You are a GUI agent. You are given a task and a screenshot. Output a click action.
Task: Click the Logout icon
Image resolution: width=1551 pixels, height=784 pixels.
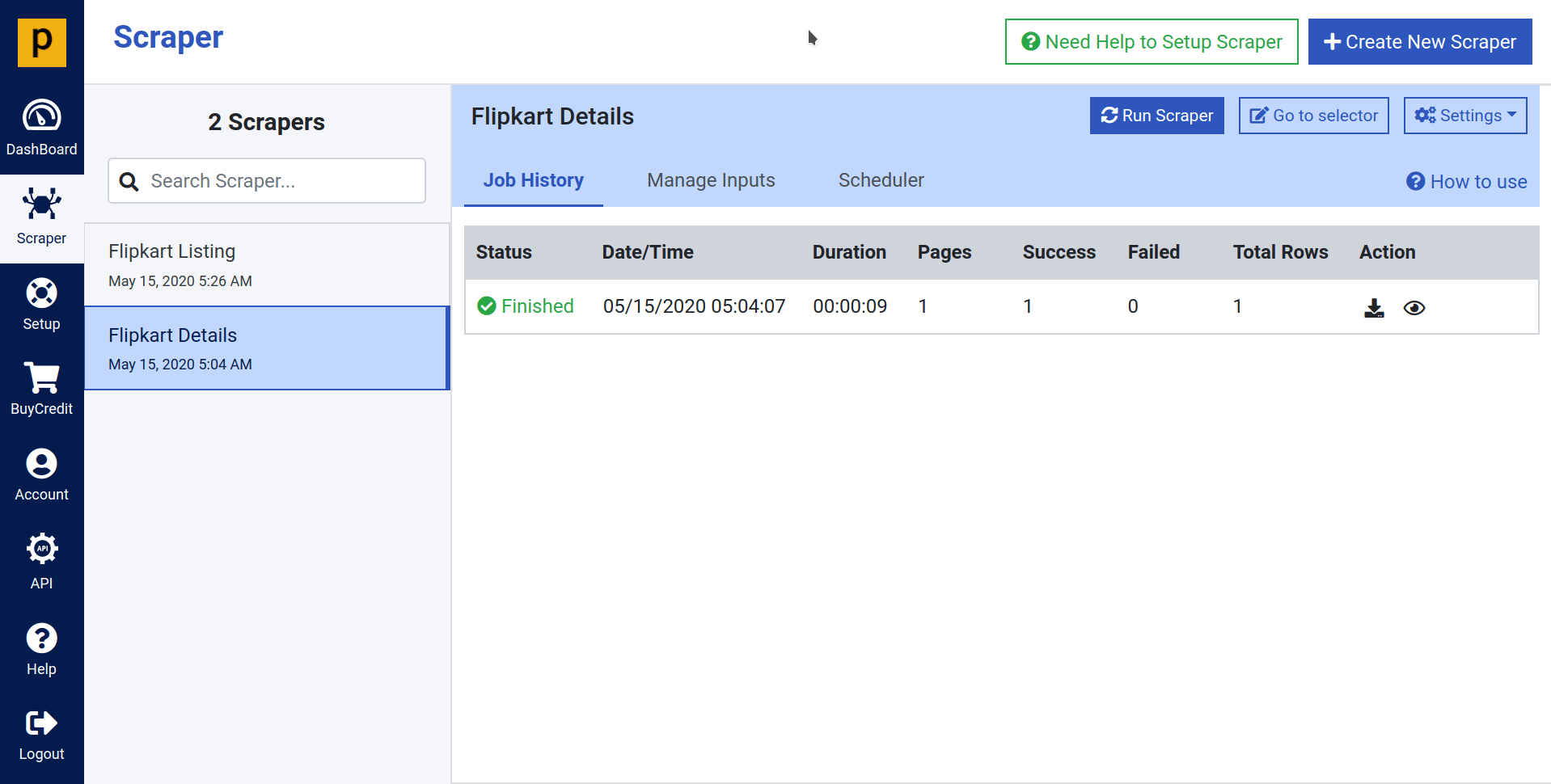pyautogui.click(x=41, y=723)
